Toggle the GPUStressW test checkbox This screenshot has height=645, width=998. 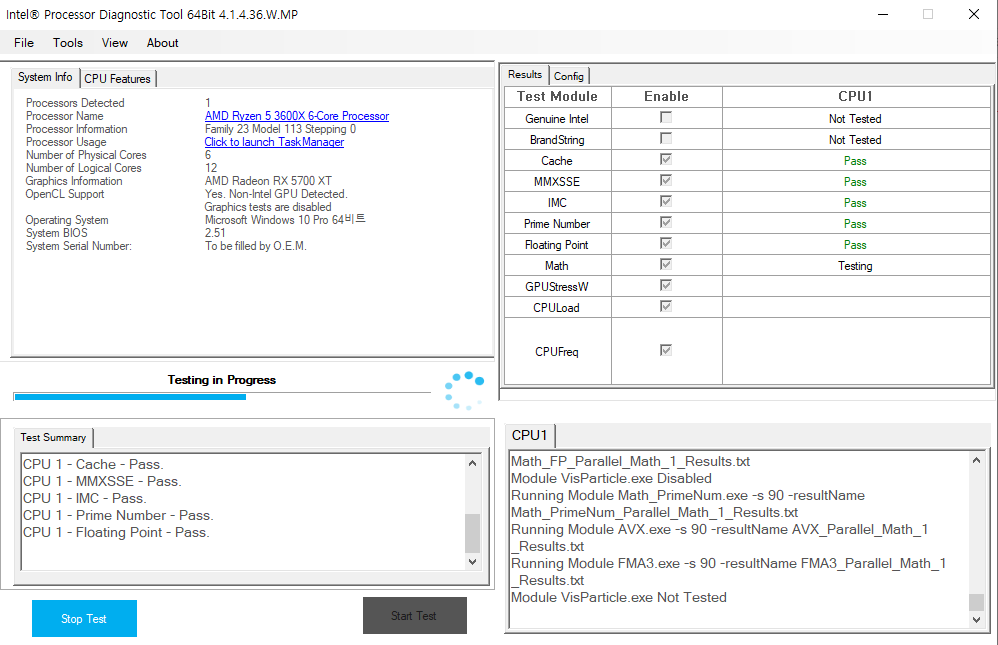tap(666, 285)
